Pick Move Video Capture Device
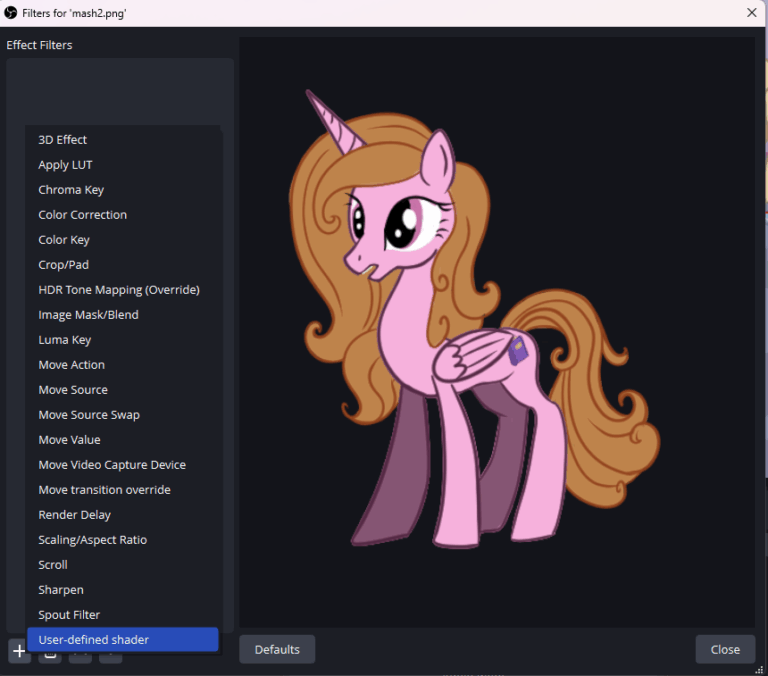768x676 pixels. click(112, 465)
